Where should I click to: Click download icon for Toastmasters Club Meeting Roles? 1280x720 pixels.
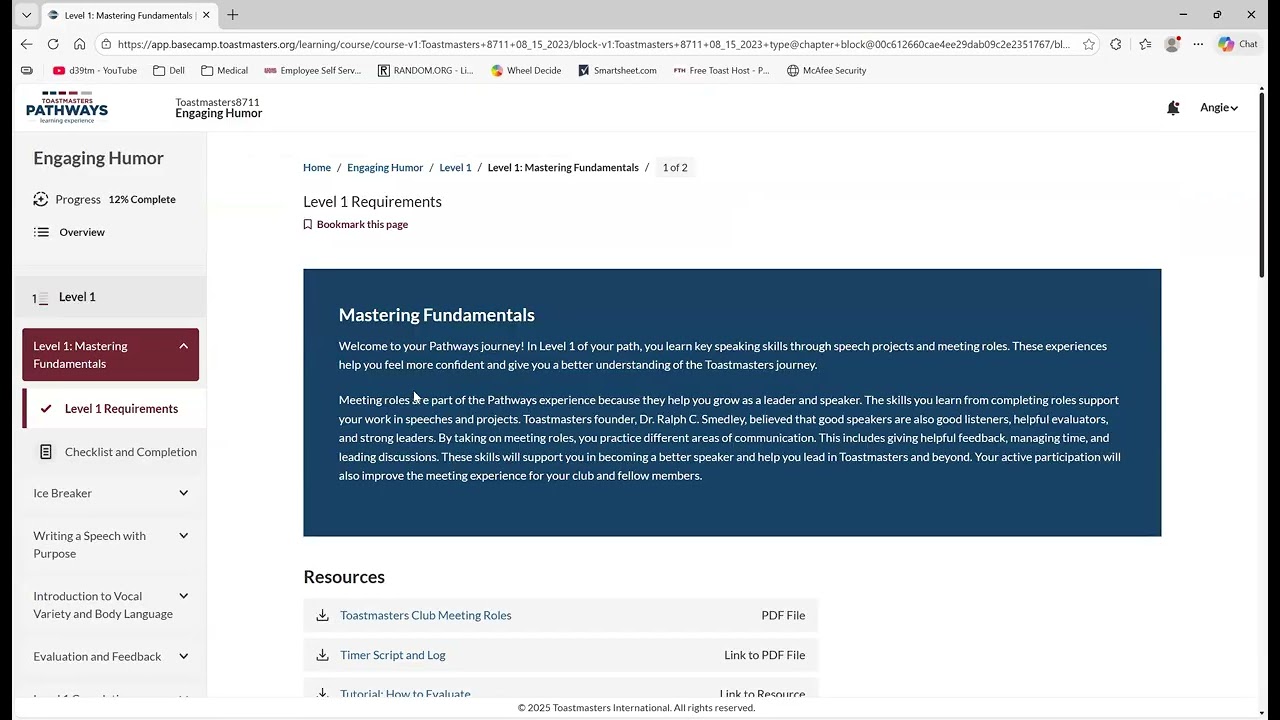pos(322,615)
